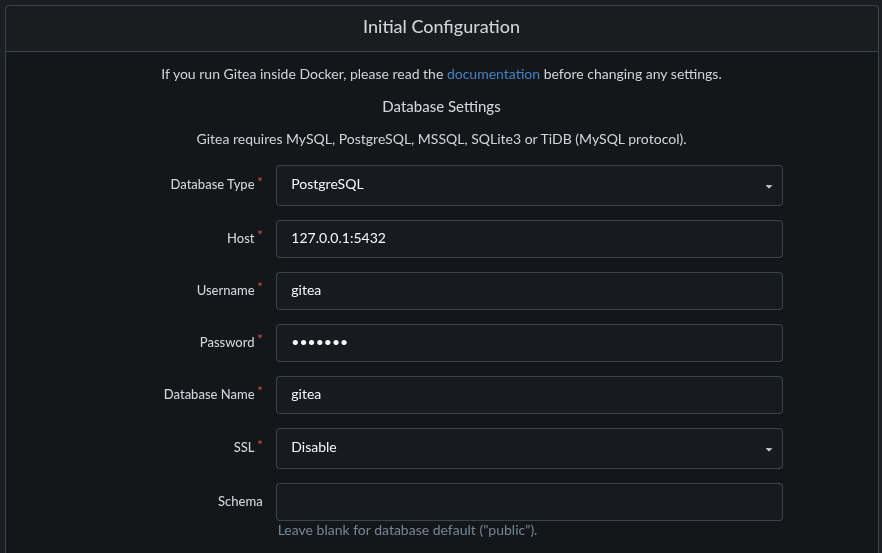Open the documentation link

click(x=493, y=74)
